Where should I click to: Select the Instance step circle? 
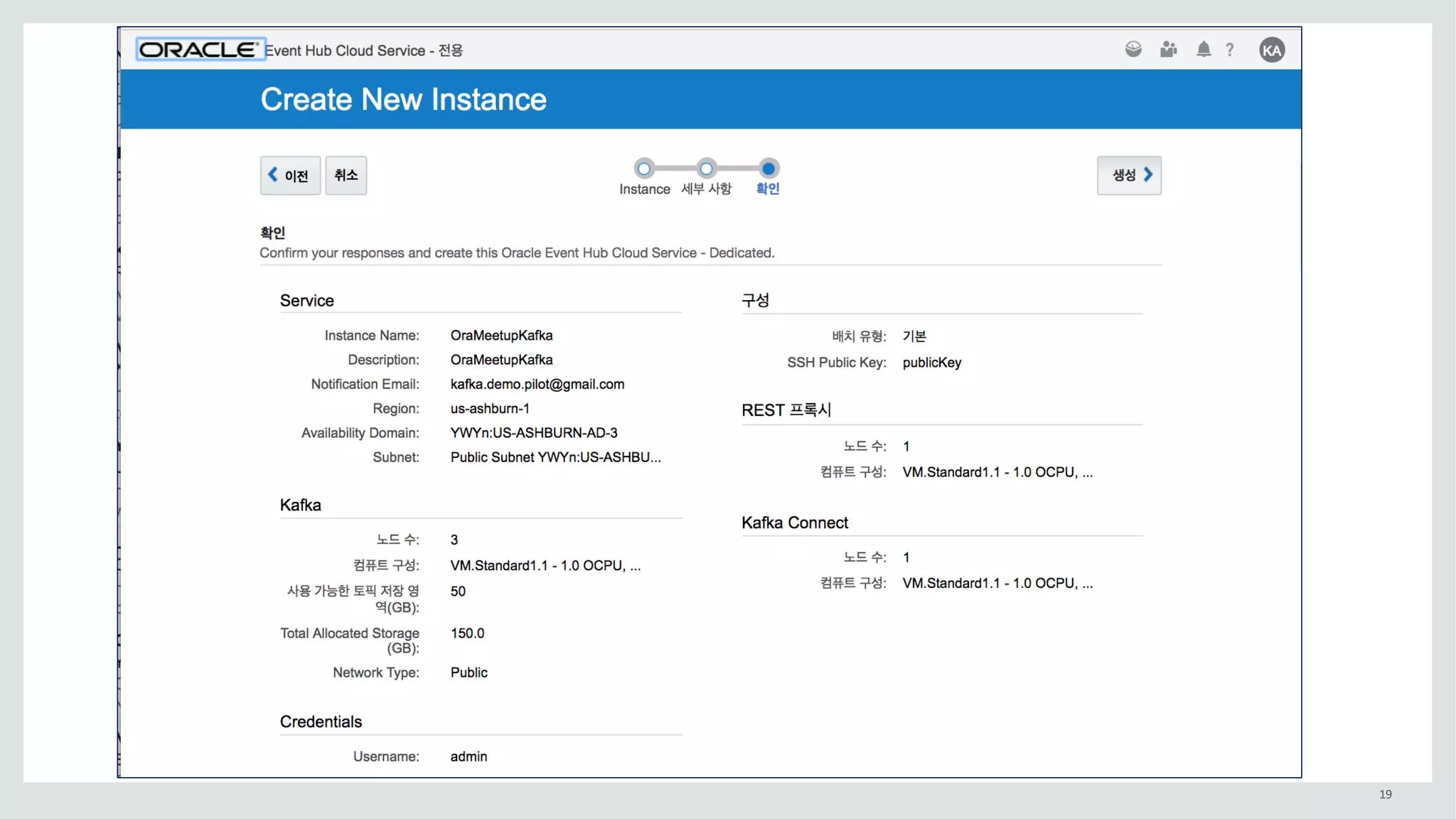click(x=643, y=168)
